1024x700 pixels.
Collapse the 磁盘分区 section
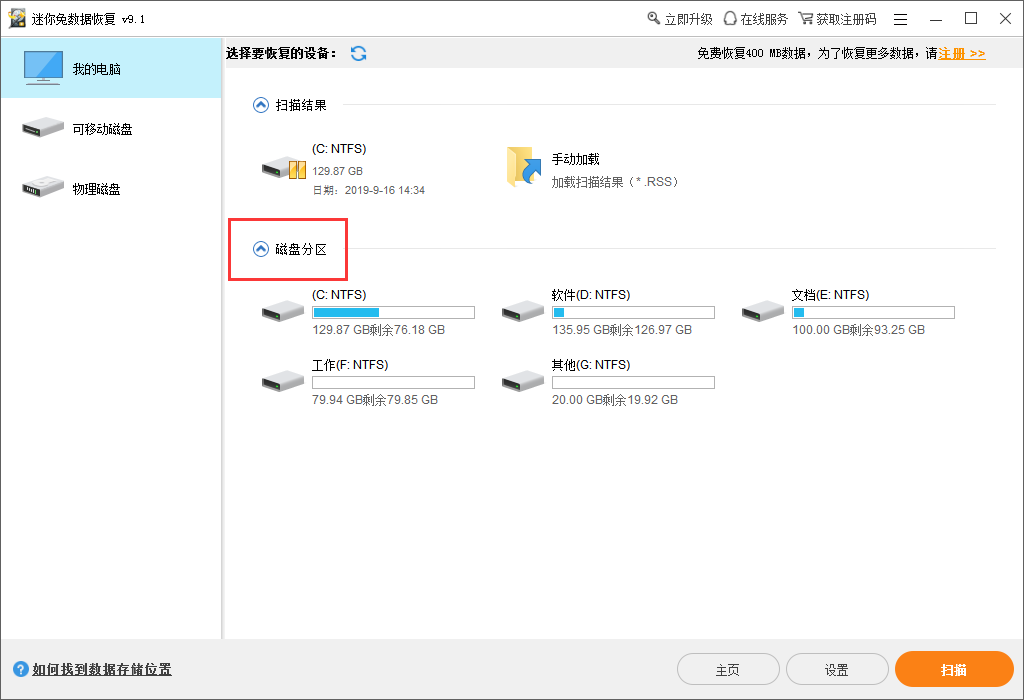(x=261, y=249)
